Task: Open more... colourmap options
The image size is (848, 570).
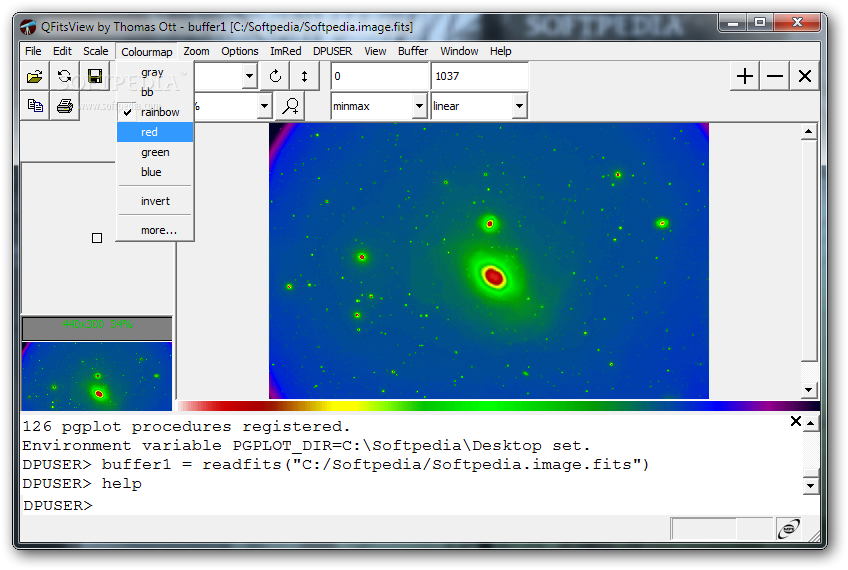Action: pos(155,230)
